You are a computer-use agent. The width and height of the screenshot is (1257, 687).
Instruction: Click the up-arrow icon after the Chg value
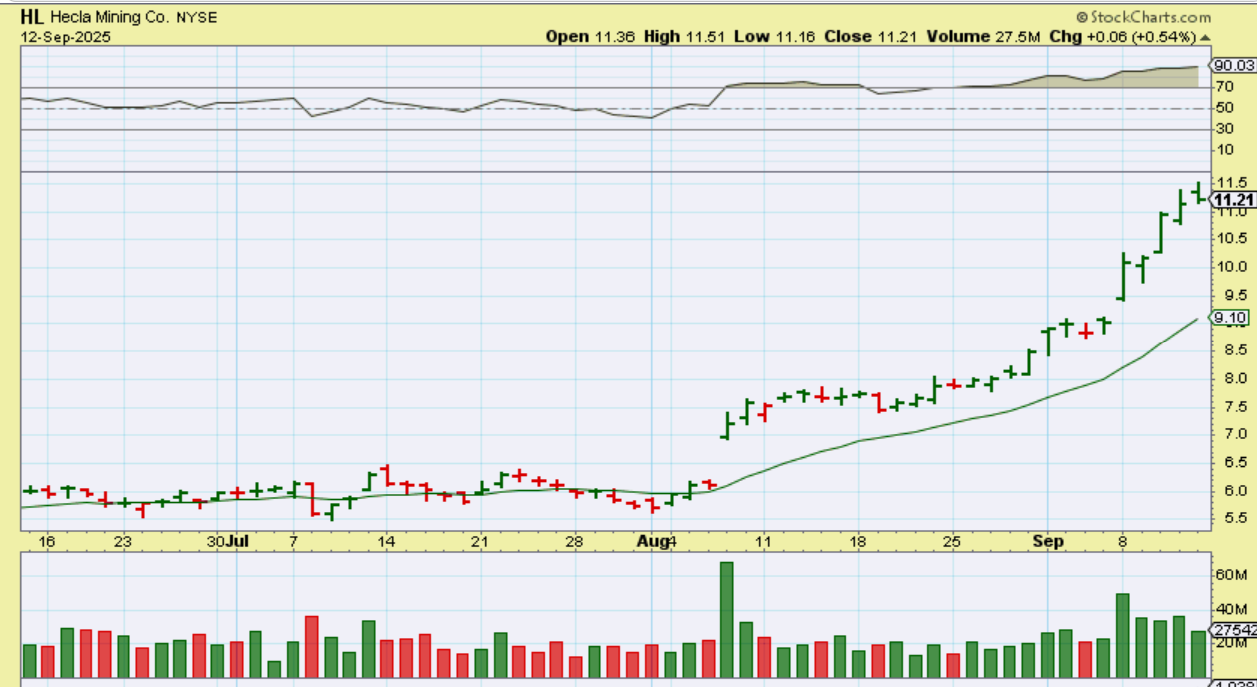point(1206,37)
